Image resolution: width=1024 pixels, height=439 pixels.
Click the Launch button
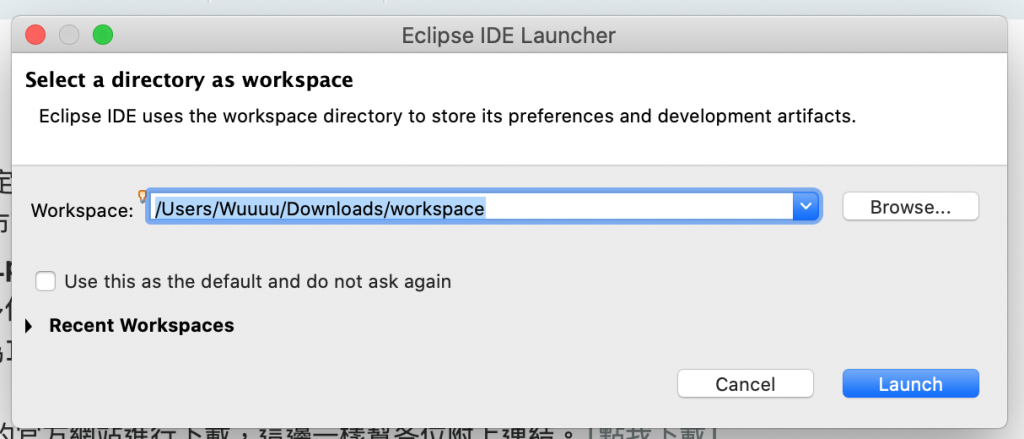910,383
